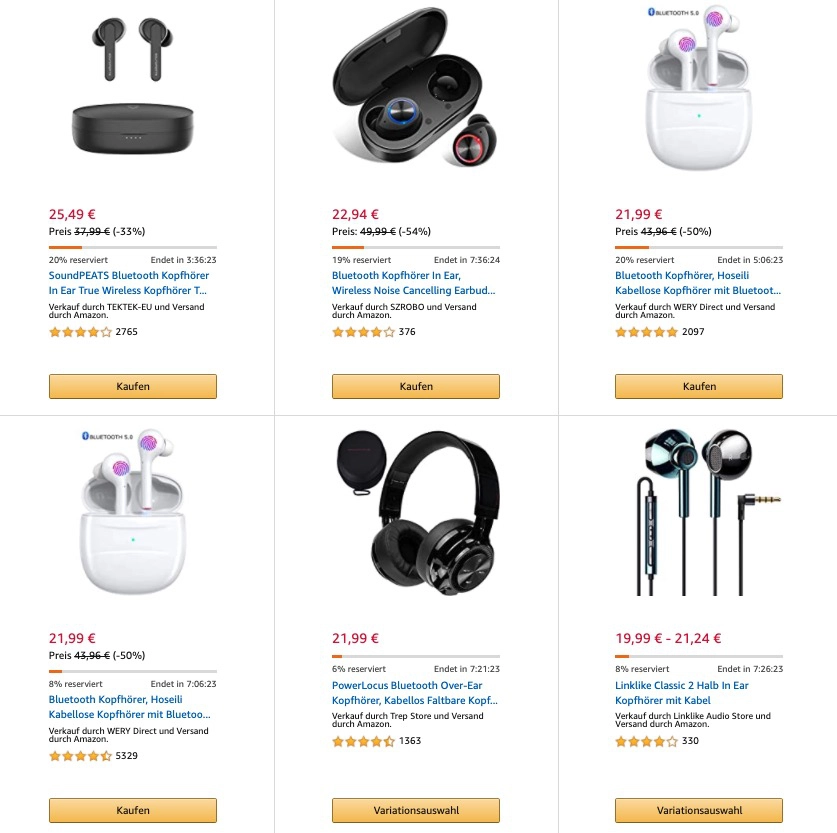
Task: Click the star rating with 2765 reviews
Action: (x=81, y=332)
